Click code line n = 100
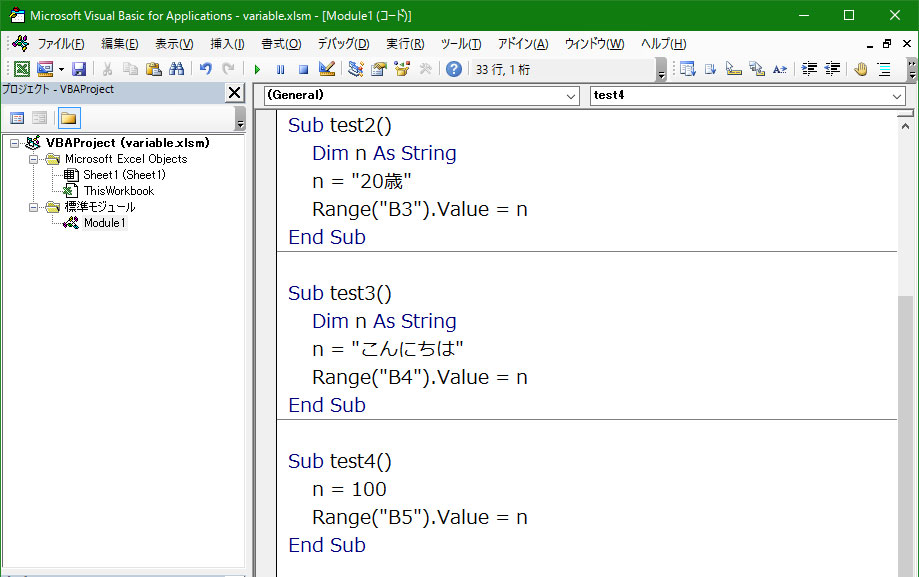Viewport: 919px width, 577px height. [x=349, y=489]
